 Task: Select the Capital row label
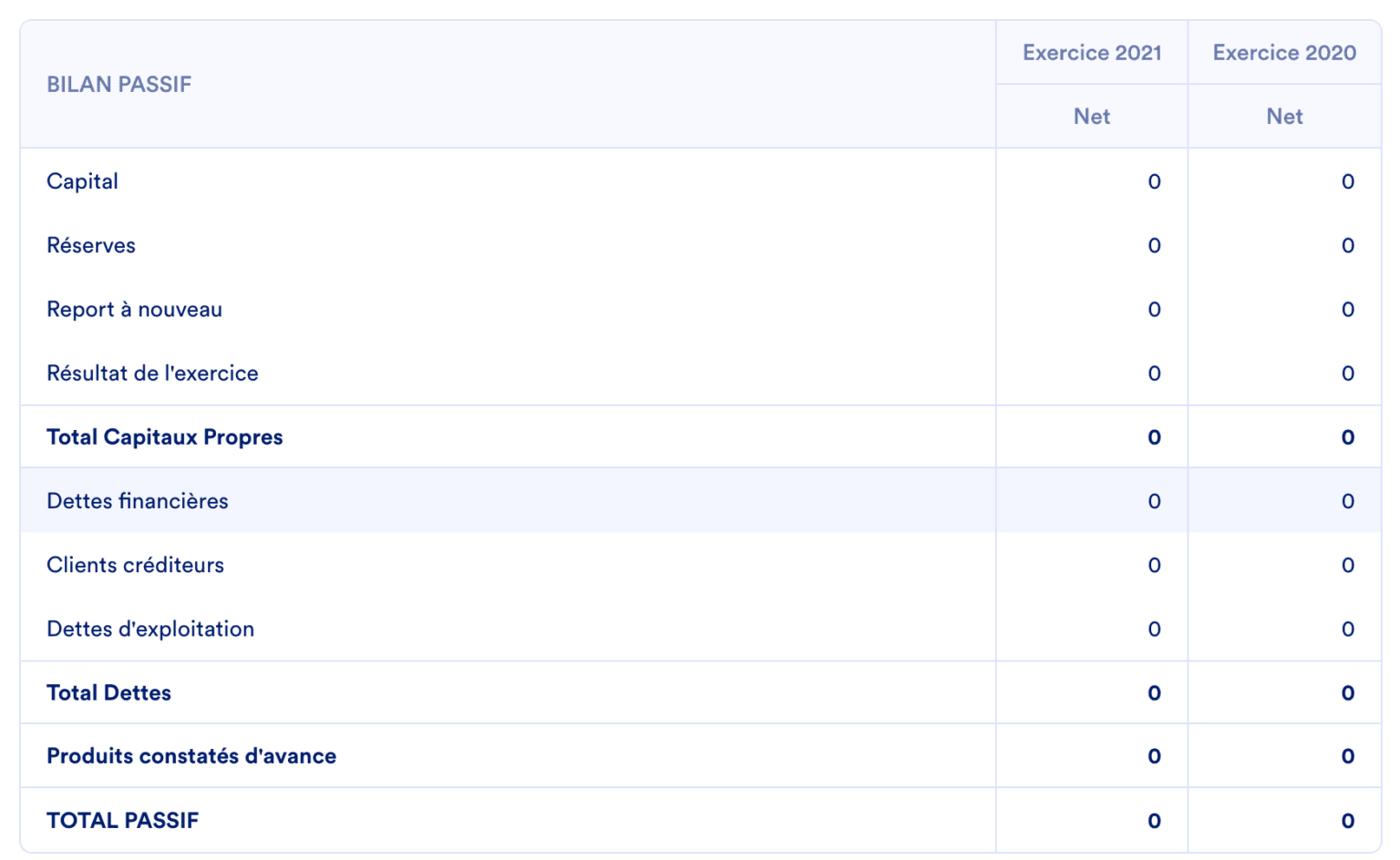[x=83, y=181]
